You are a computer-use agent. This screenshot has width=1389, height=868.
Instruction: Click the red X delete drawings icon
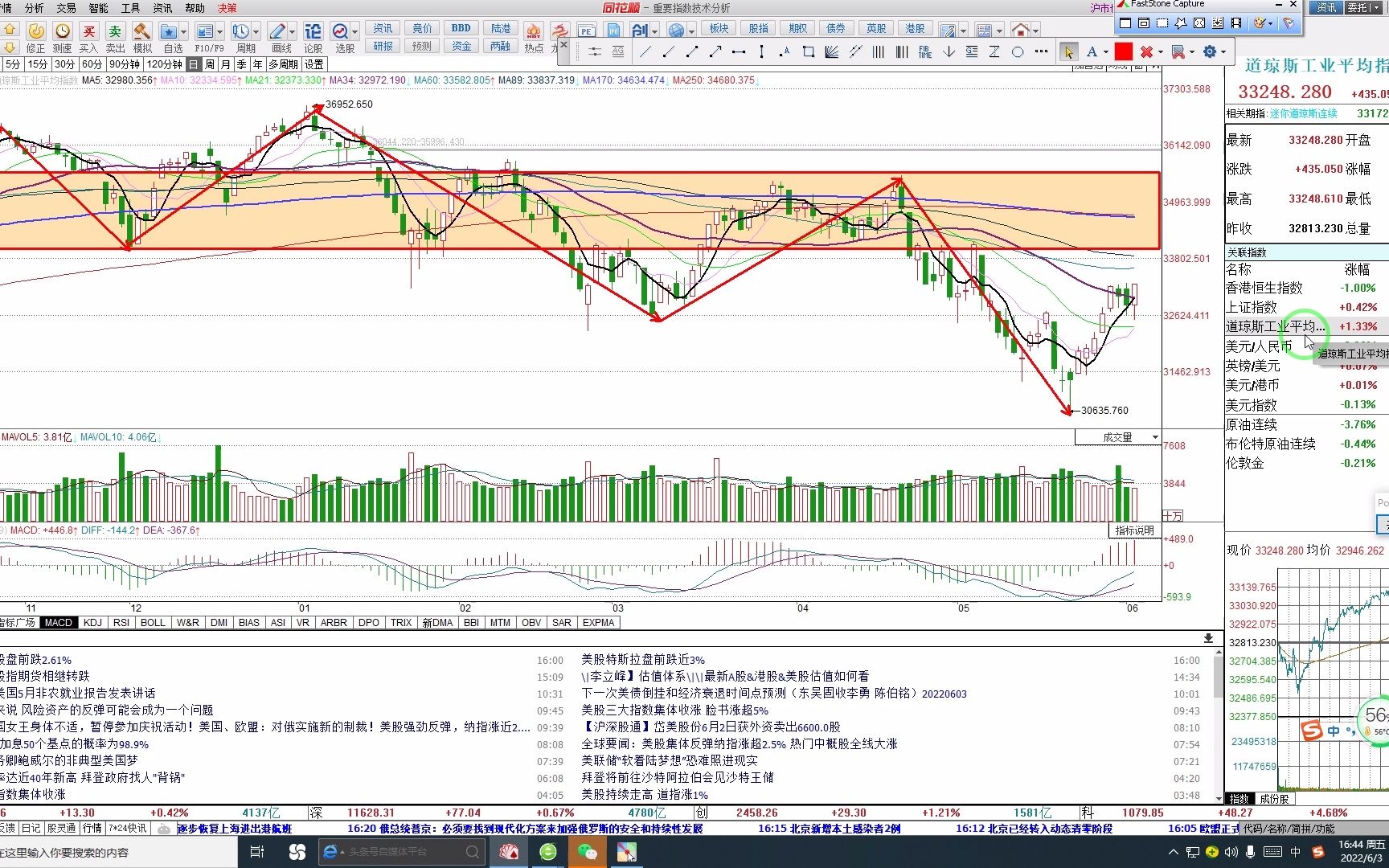[1146, 52]
